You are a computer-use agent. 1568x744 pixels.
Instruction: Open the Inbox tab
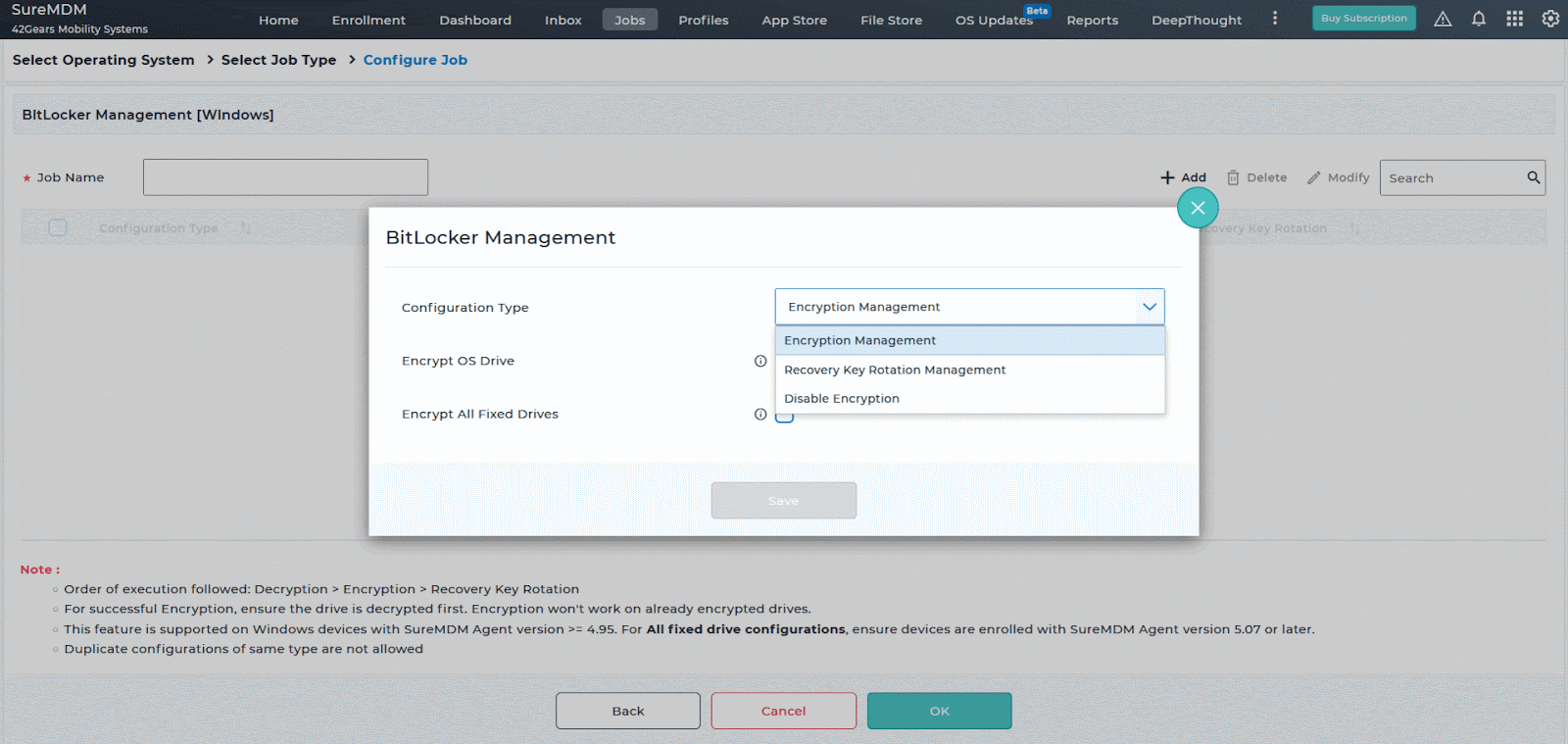[563, 20]
